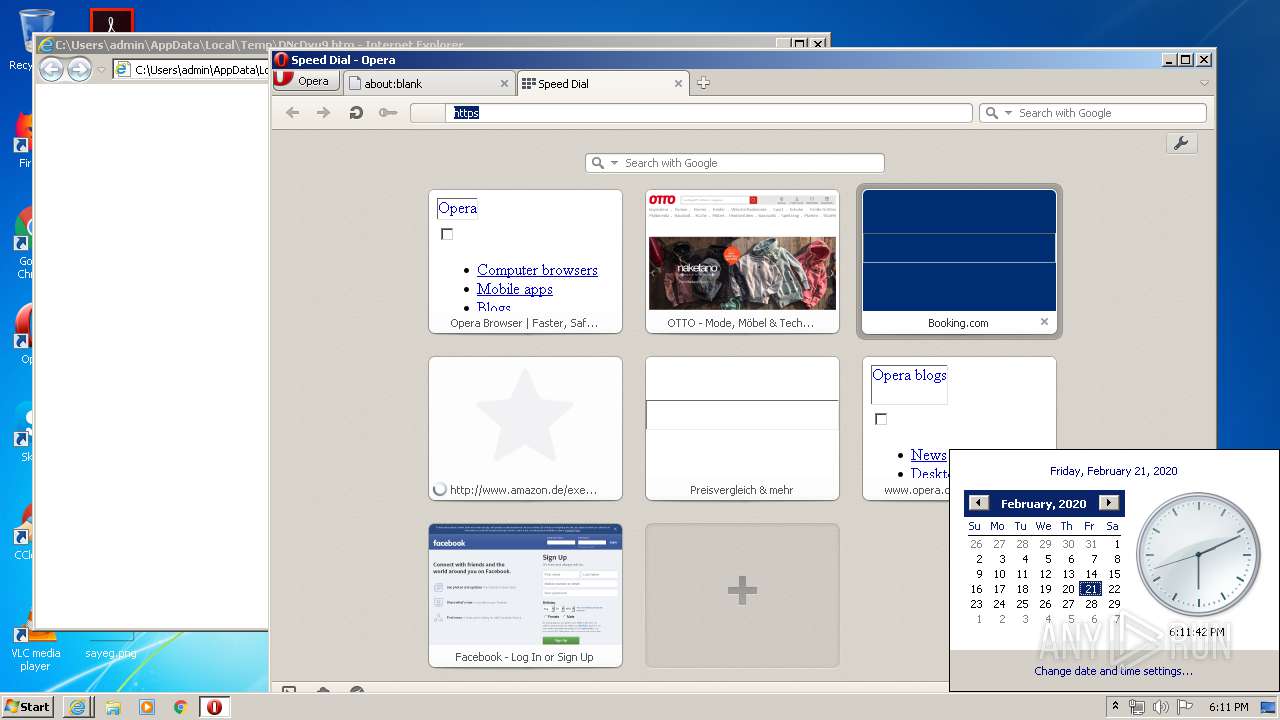Open the Opera main menu button
Screen dimensions: 1280x720
(x=306, y=82)
